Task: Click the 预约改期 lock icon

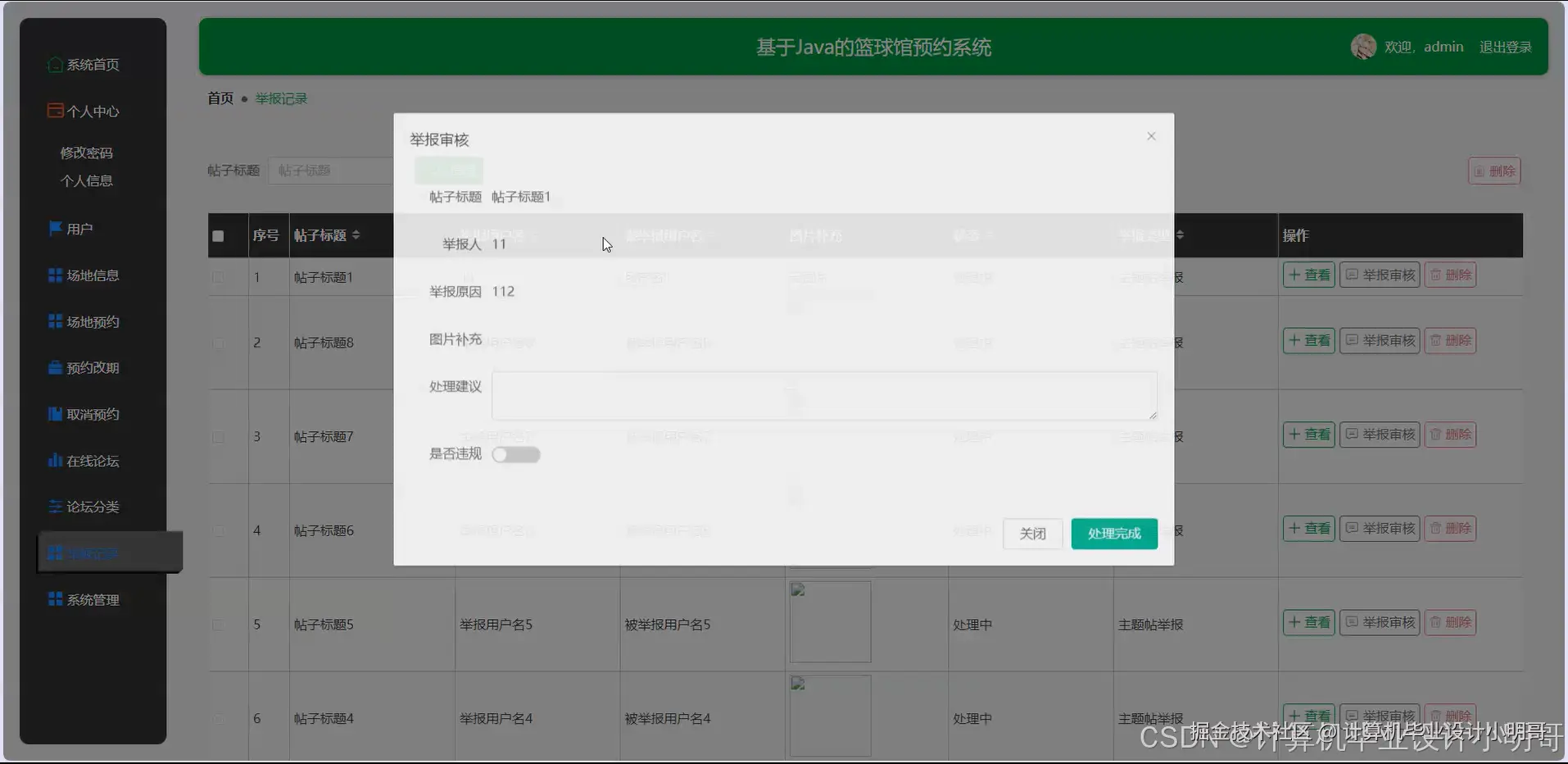Action: click(54, 367)
